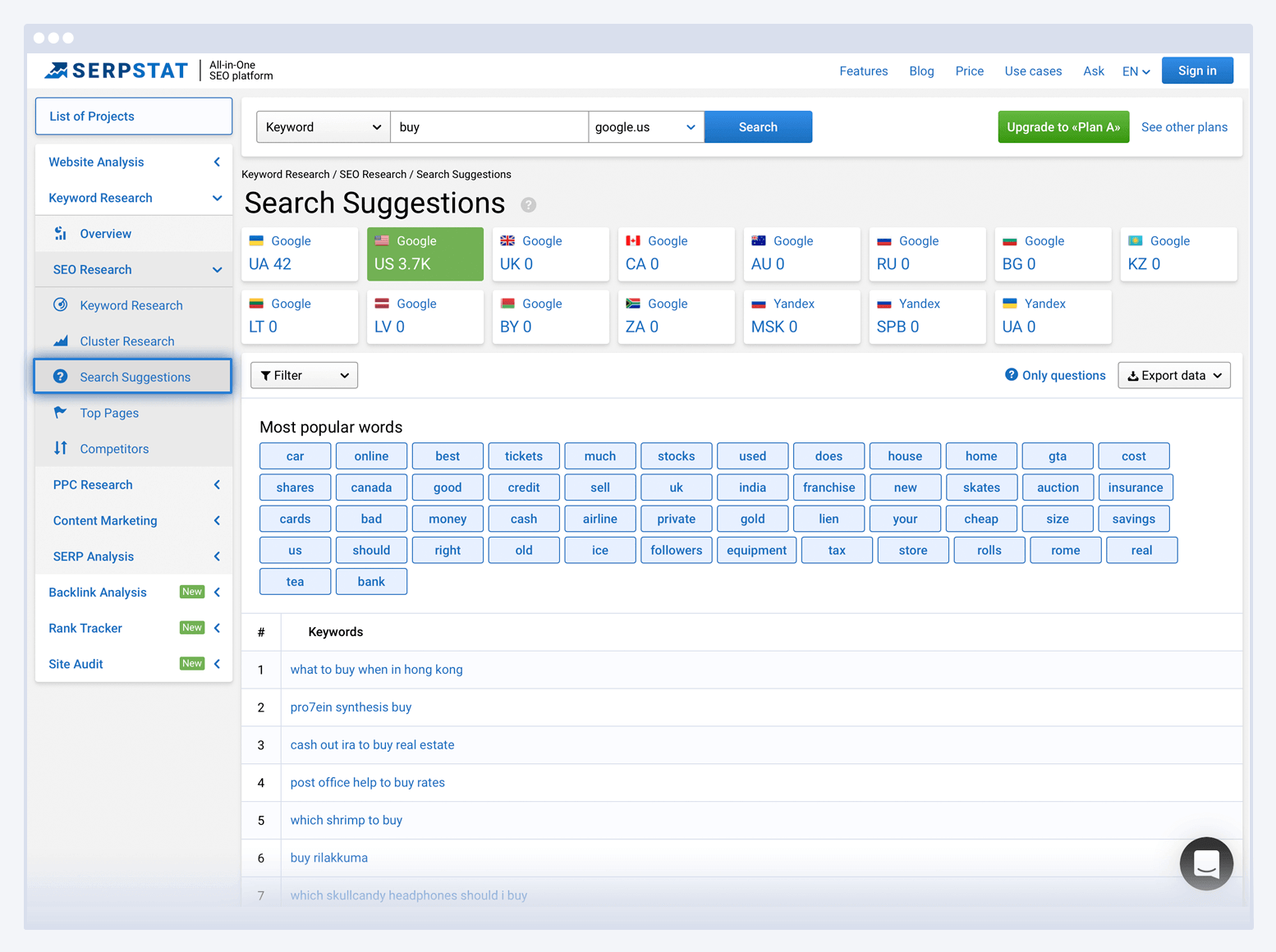Select the Google LV flag card
The image size is (1276, 952).
(x=425, y=316)
